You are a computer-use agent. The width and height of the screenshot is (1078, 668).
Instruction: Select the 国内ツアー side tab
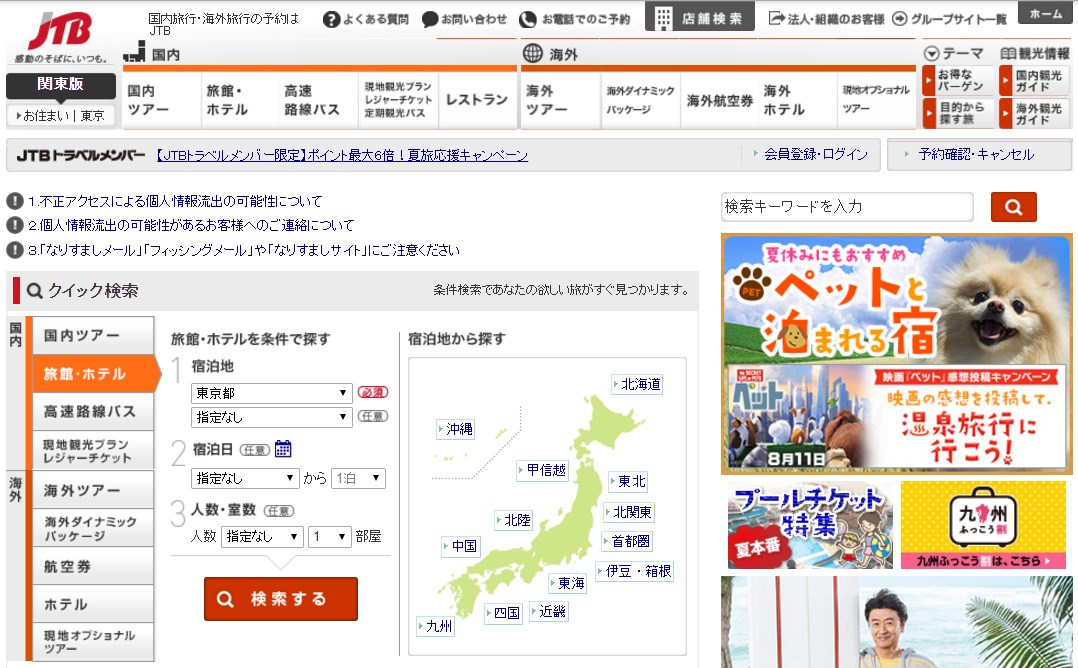94,335
